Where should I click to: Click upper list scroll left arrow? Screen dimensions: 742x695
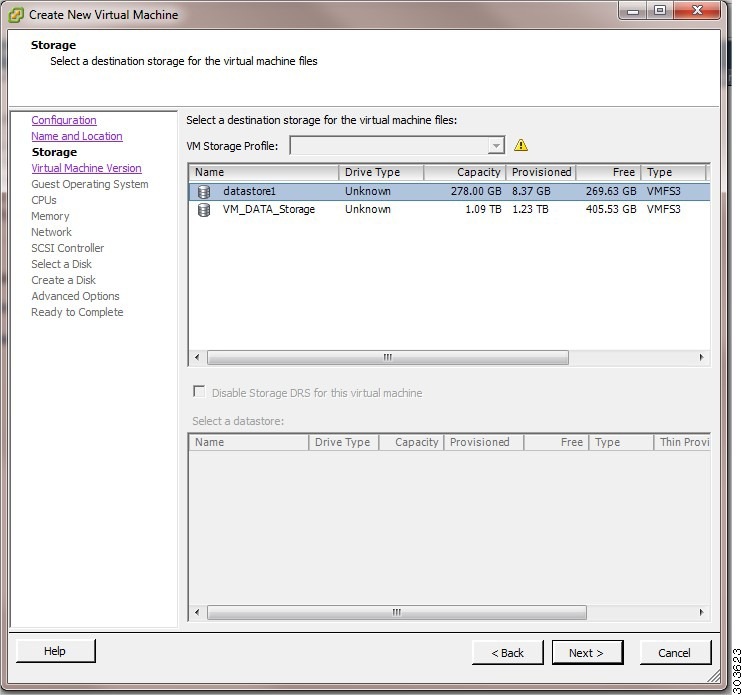197,357
